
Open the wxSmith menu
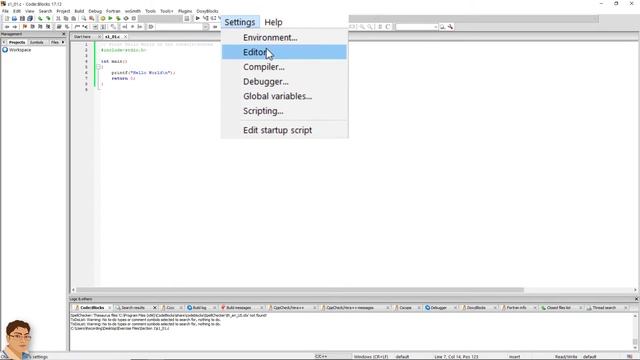[133, 11]
